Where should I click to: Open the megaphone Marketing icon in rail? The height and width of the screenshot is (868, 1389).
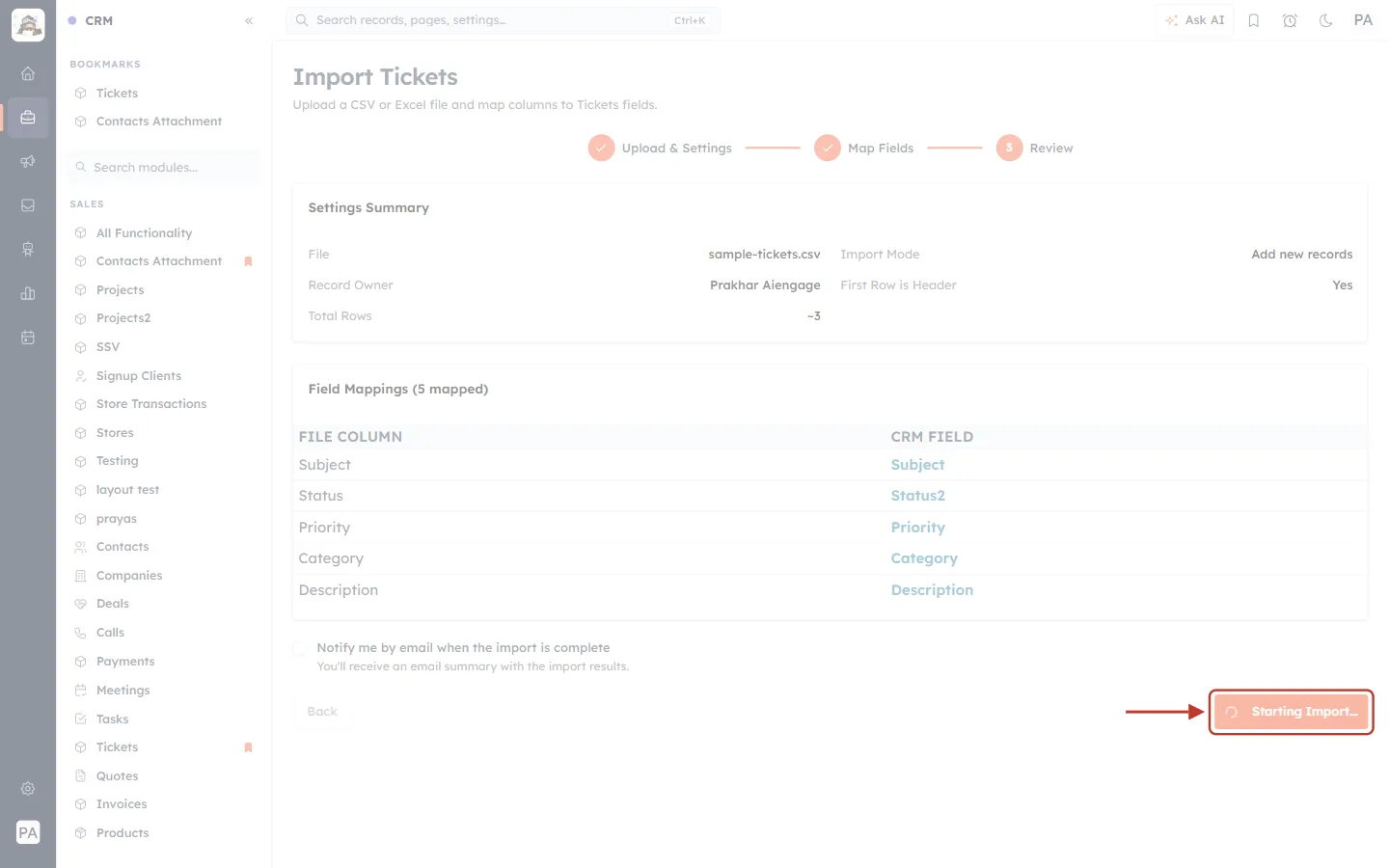tap(28, 161)
